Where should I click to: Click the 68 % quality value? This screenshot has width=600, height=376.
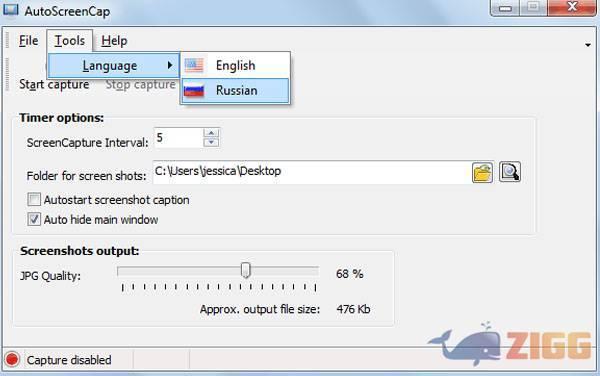[349, 274]
